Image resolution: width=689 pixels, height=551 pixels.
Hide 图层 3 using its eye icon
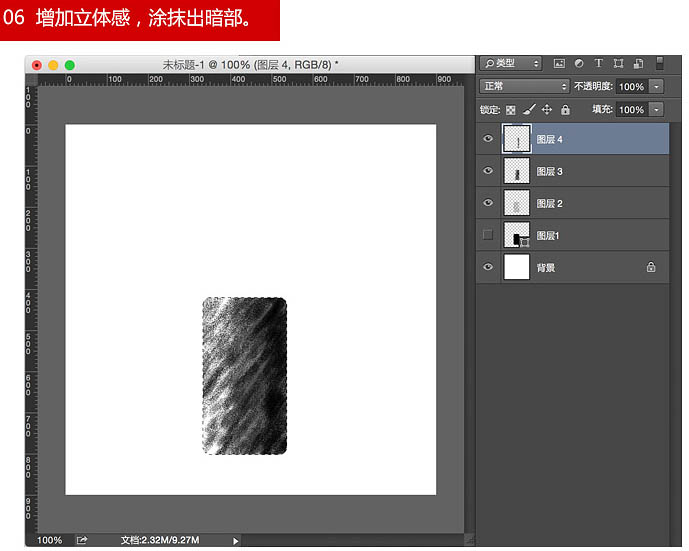488,170
